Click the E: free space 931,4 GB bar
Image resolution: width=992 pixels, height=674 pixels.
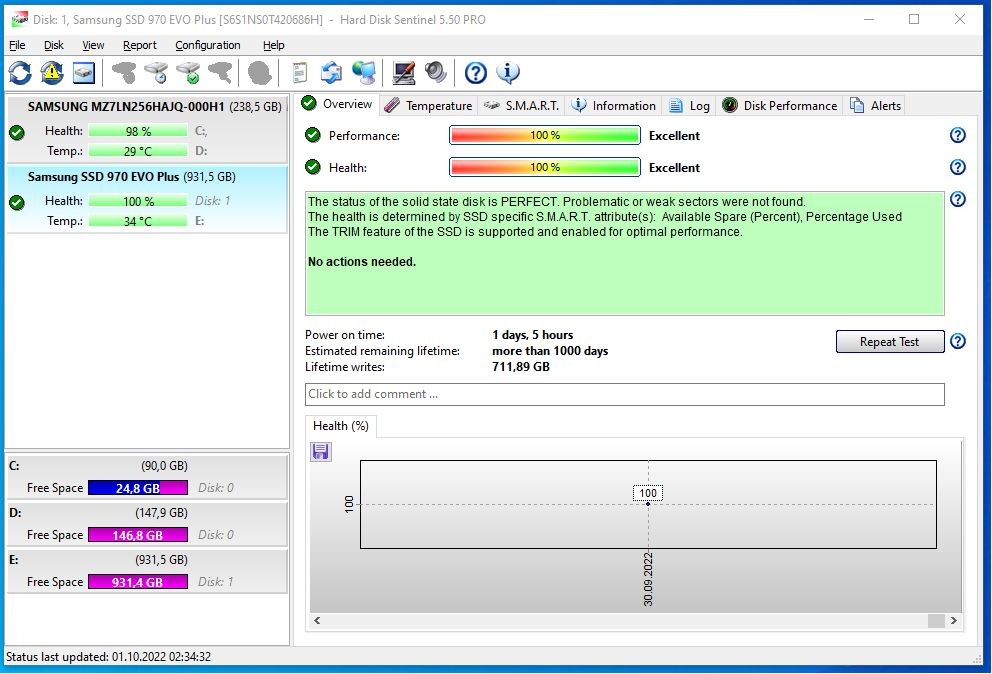(x=138, y=582)
